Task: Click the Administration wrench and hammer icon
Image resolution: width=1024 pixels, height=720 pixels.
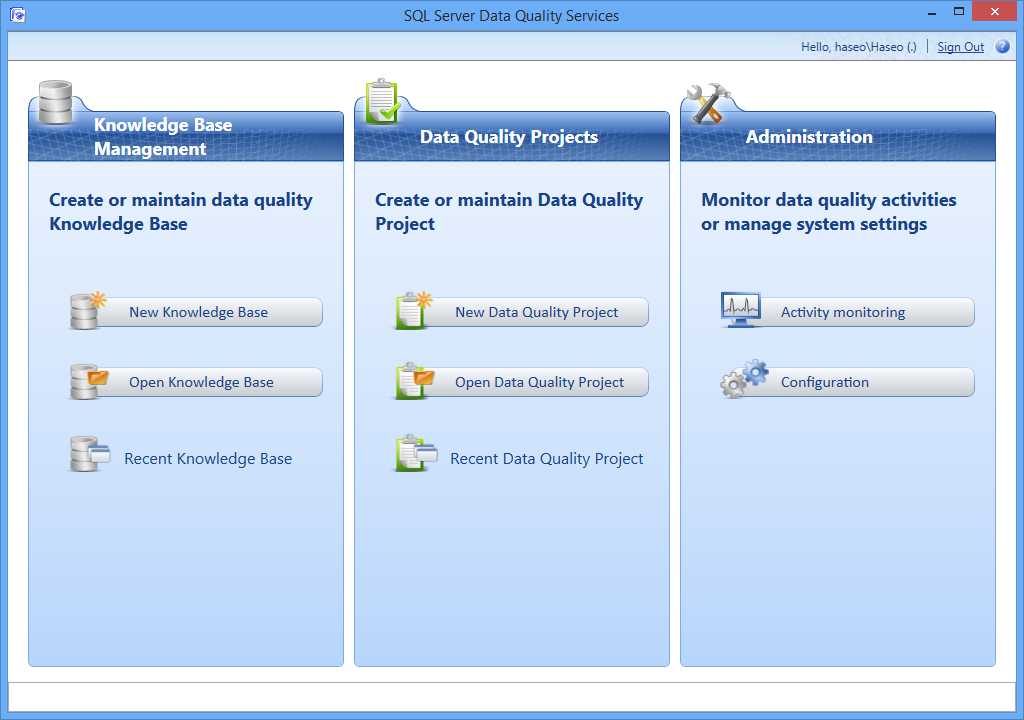Action: [x=709, y=103]
